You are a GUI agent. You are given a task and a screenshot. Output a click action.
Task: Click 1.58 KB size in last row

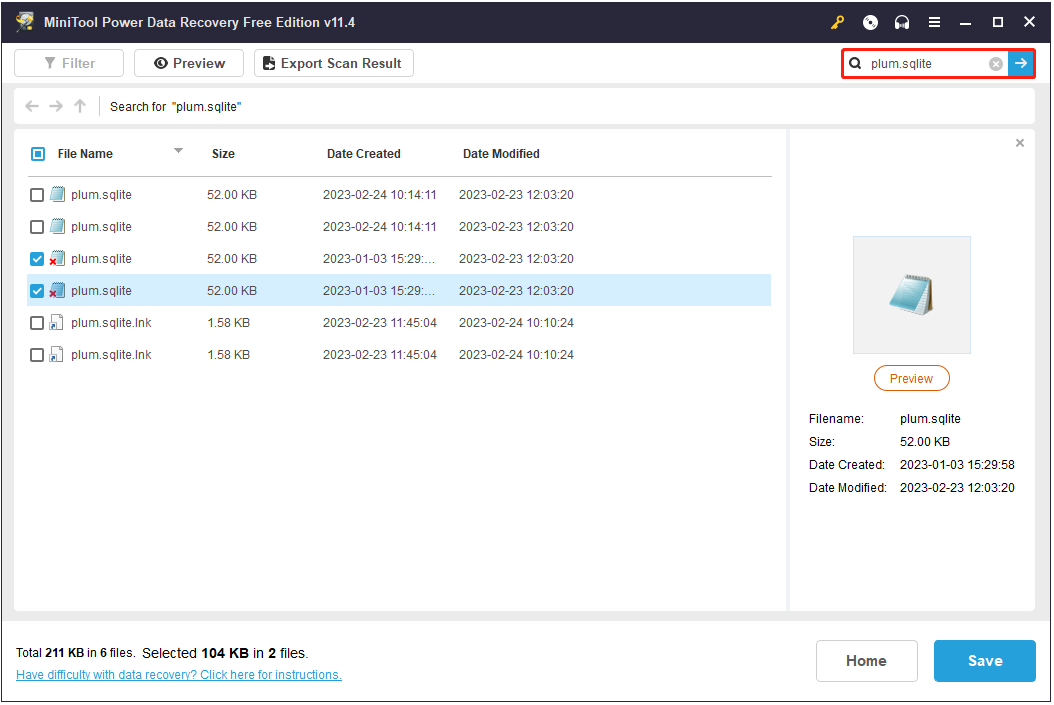click(229, 355)
